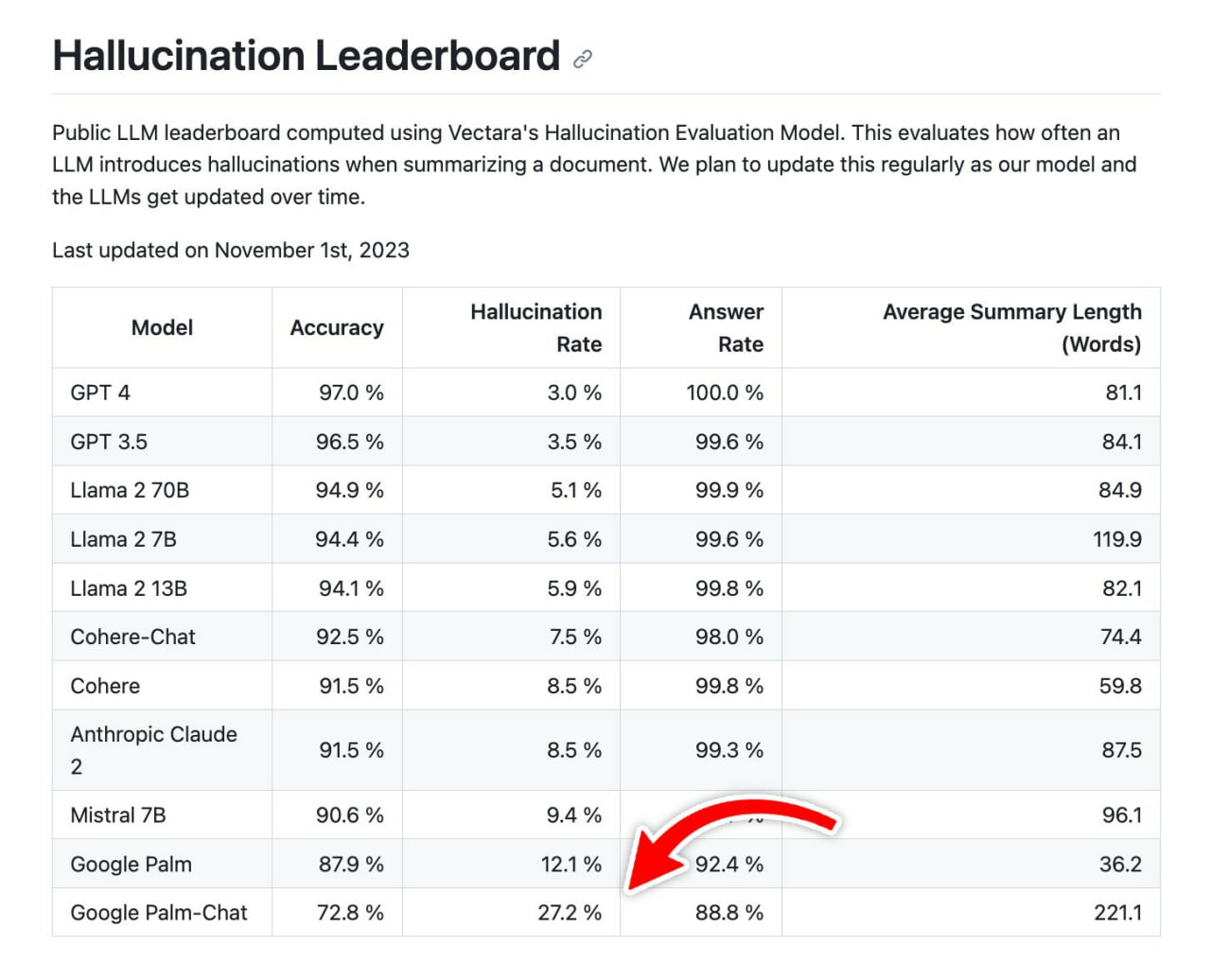Select the Llama 2 70B row name
The height and width of the screenshot is (980, 1211).
click(130, 490)
